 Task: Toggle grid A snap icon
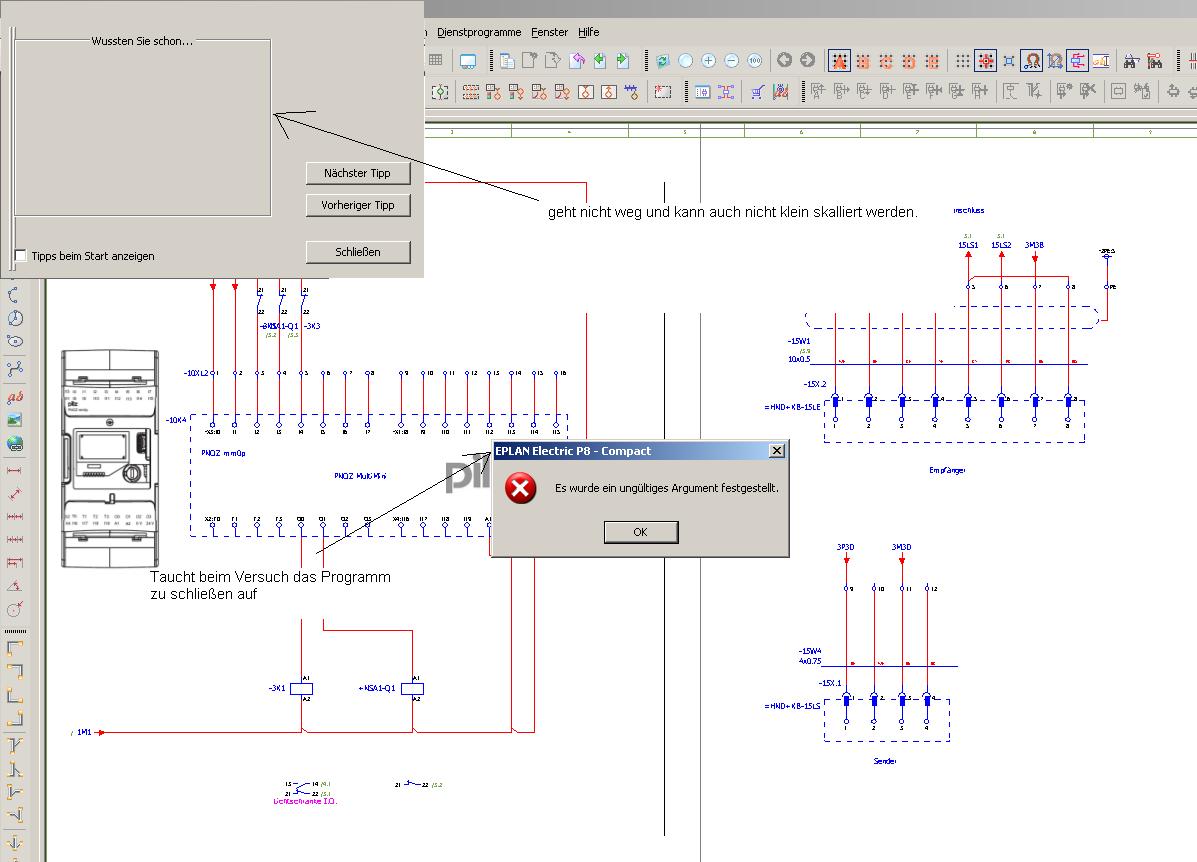coord(840,61)
